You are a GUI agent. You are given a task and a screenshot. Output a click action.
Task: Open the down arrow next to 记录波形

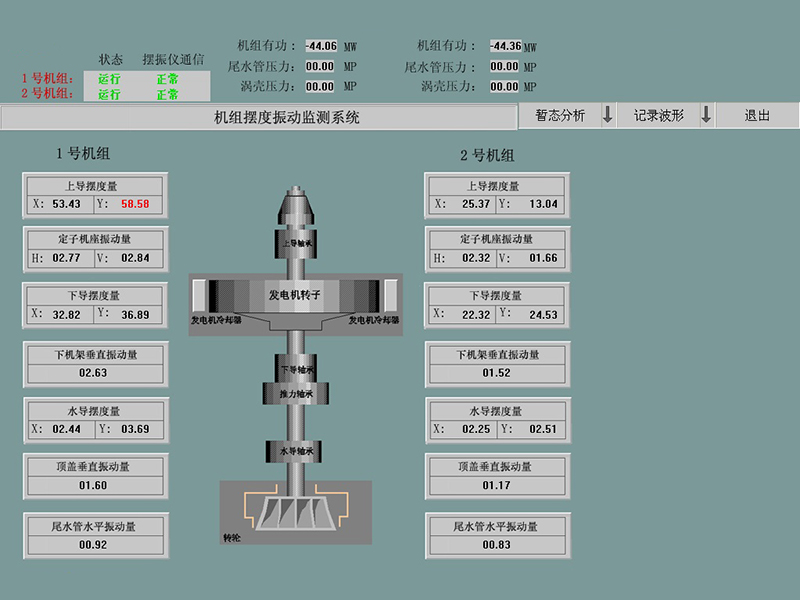click(706, 116)
